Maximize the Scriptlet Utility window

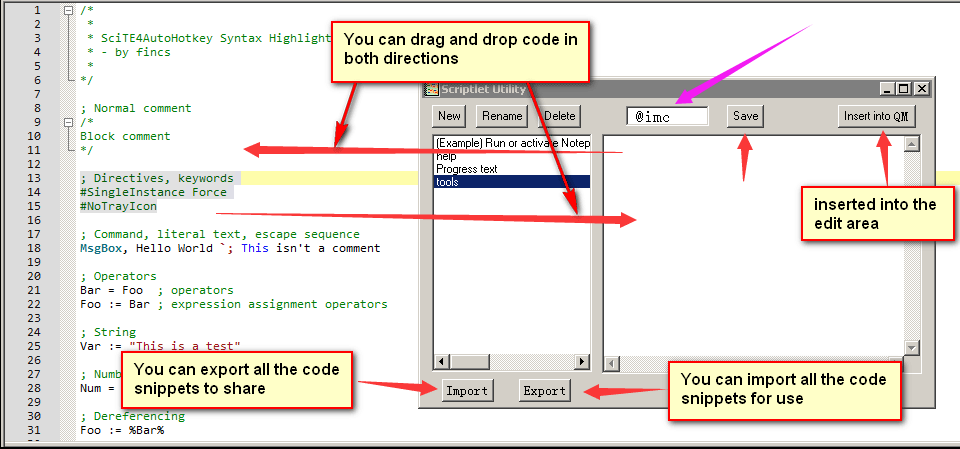904,89
